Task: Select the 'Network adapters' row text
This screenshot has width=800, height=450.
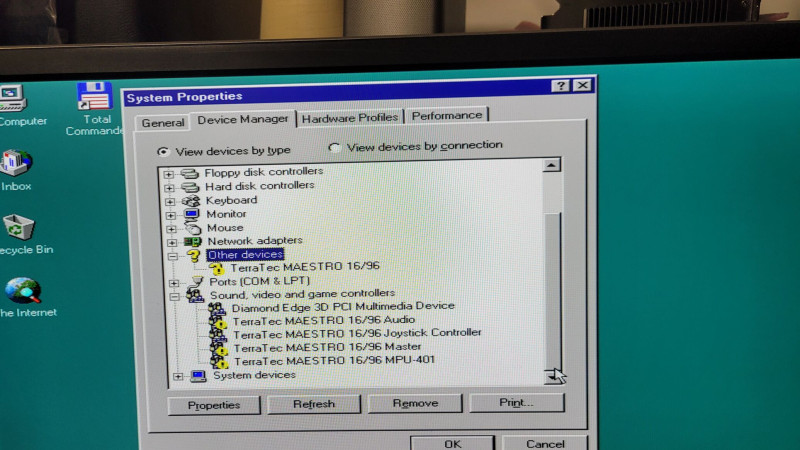Action: pos(255,240)
